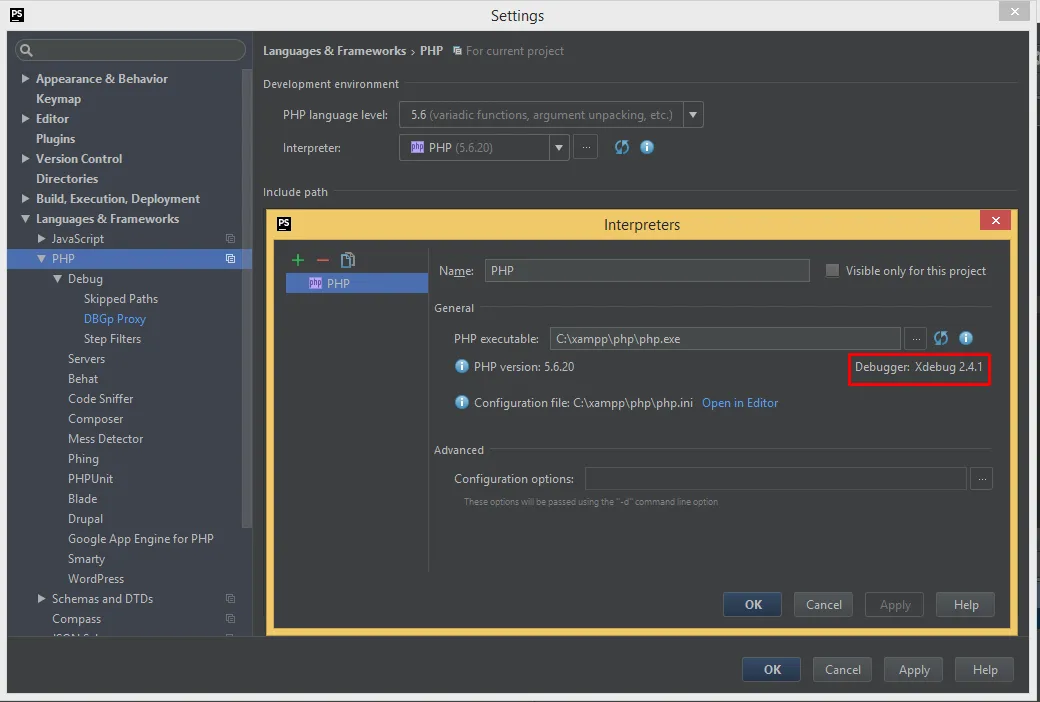This screenshot has width=1040, height=702.
Task: Select PHPUnit settings entry
Action: tap(90, 478)
